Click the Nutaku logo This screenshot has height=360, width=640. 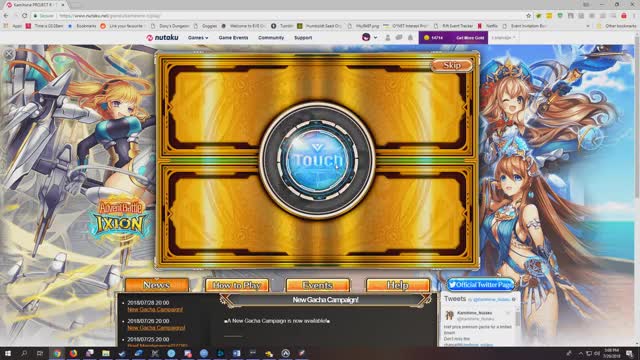coord(162,38)
